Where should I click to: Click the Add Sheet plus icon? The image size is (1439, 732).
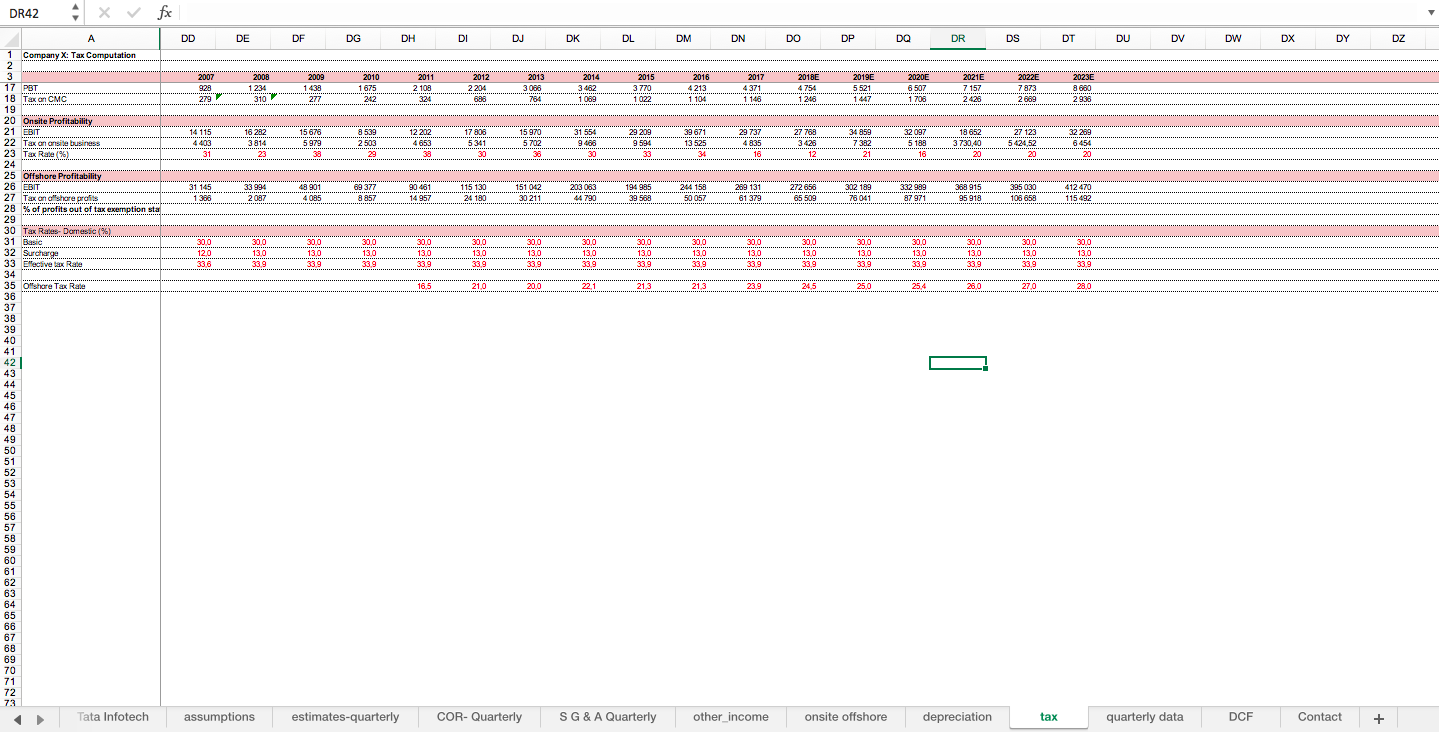[x=1378, y=717]
